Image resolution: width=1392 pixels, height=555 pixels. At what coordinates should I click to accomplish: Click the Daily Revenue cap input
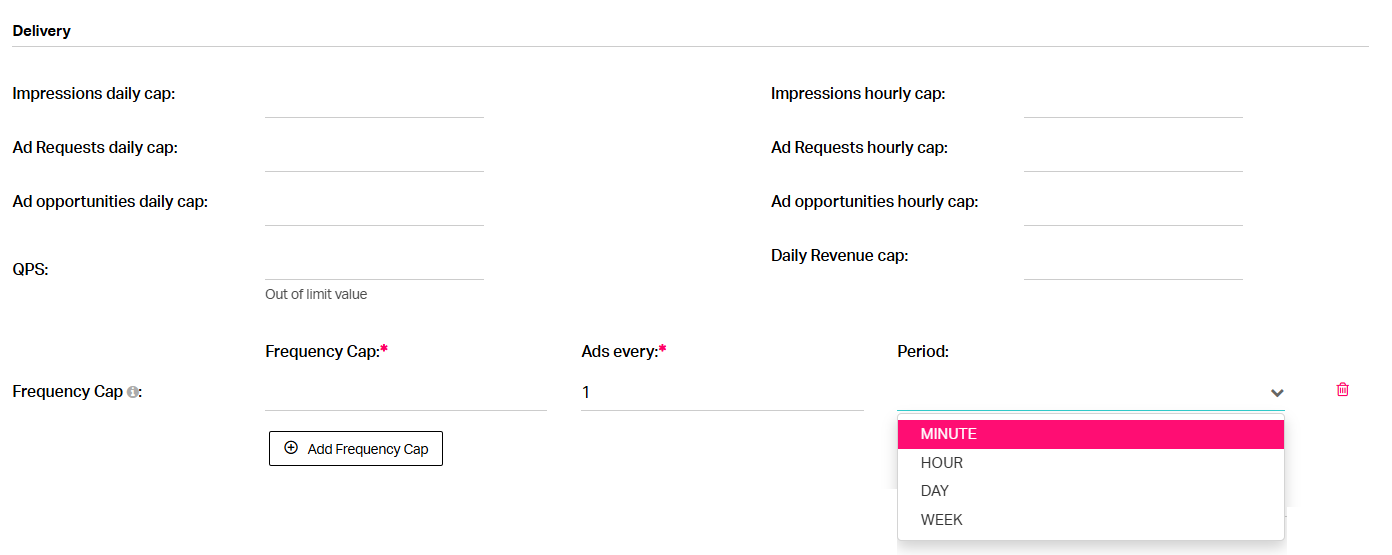[1133, 262]
